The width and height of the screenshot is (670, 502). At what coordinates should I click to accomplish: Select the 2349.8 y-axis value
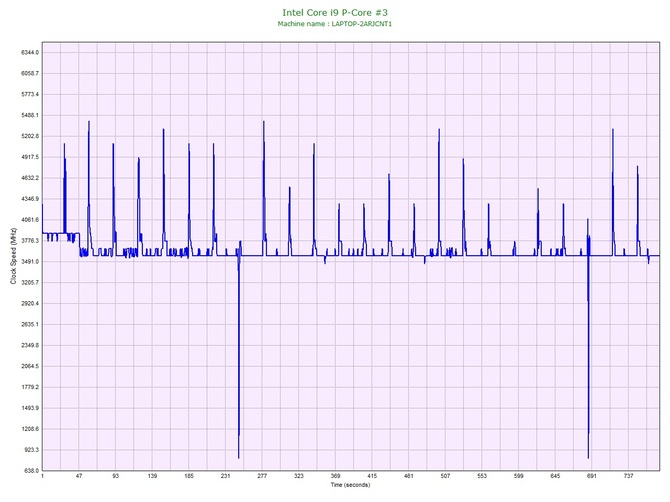pyautogui.click(x=30, y=346)
